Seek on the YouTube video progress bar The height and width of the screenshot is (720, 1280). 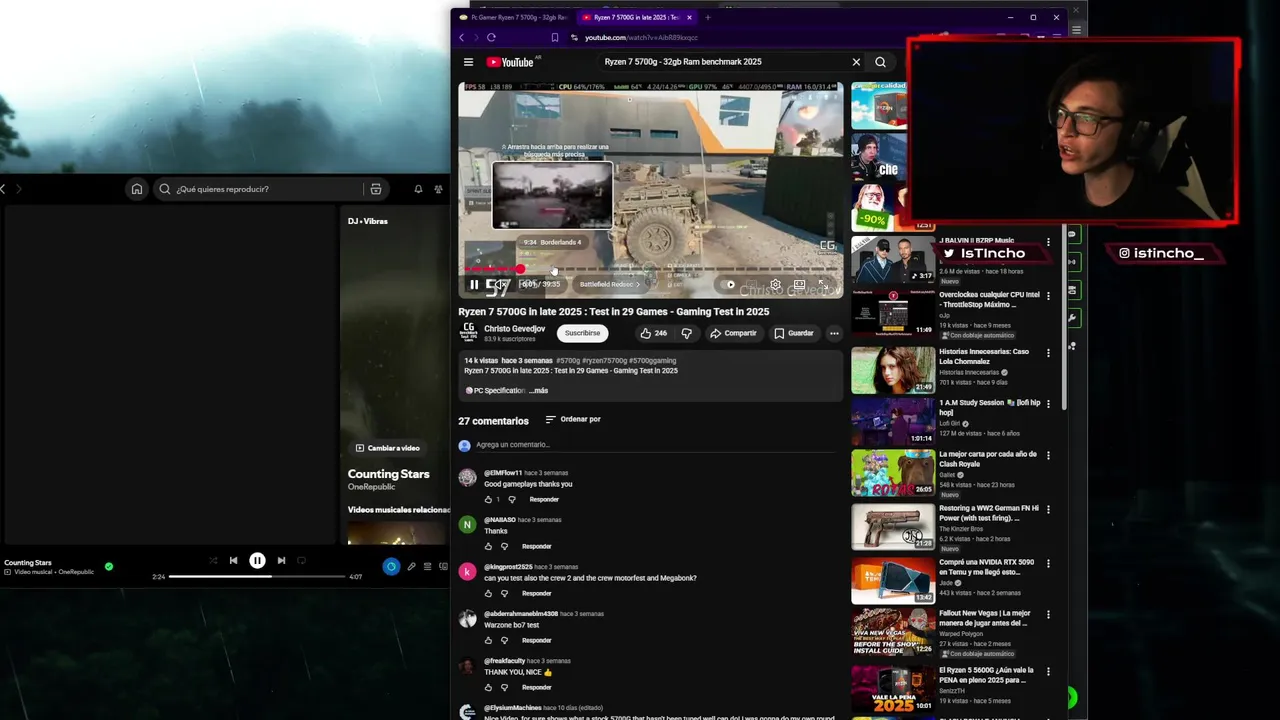(650, 269)
